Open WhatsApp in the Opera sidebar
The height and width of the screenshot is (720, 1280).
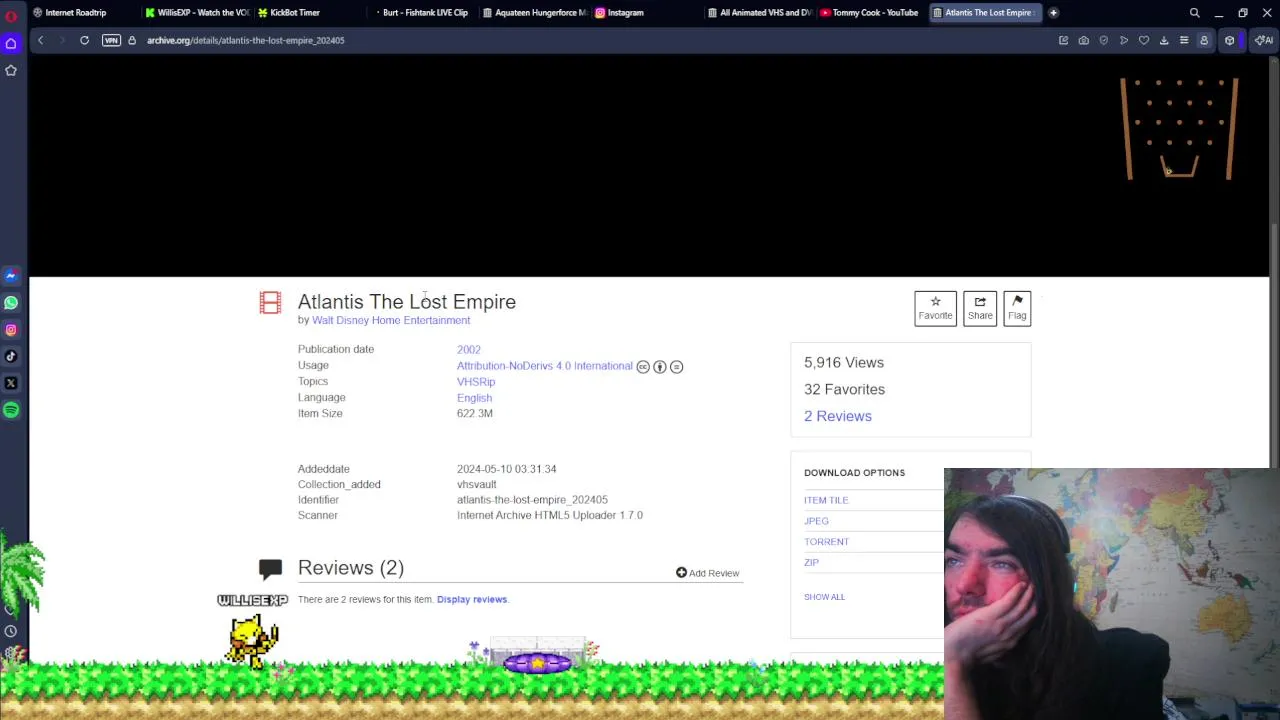point(11,303)
